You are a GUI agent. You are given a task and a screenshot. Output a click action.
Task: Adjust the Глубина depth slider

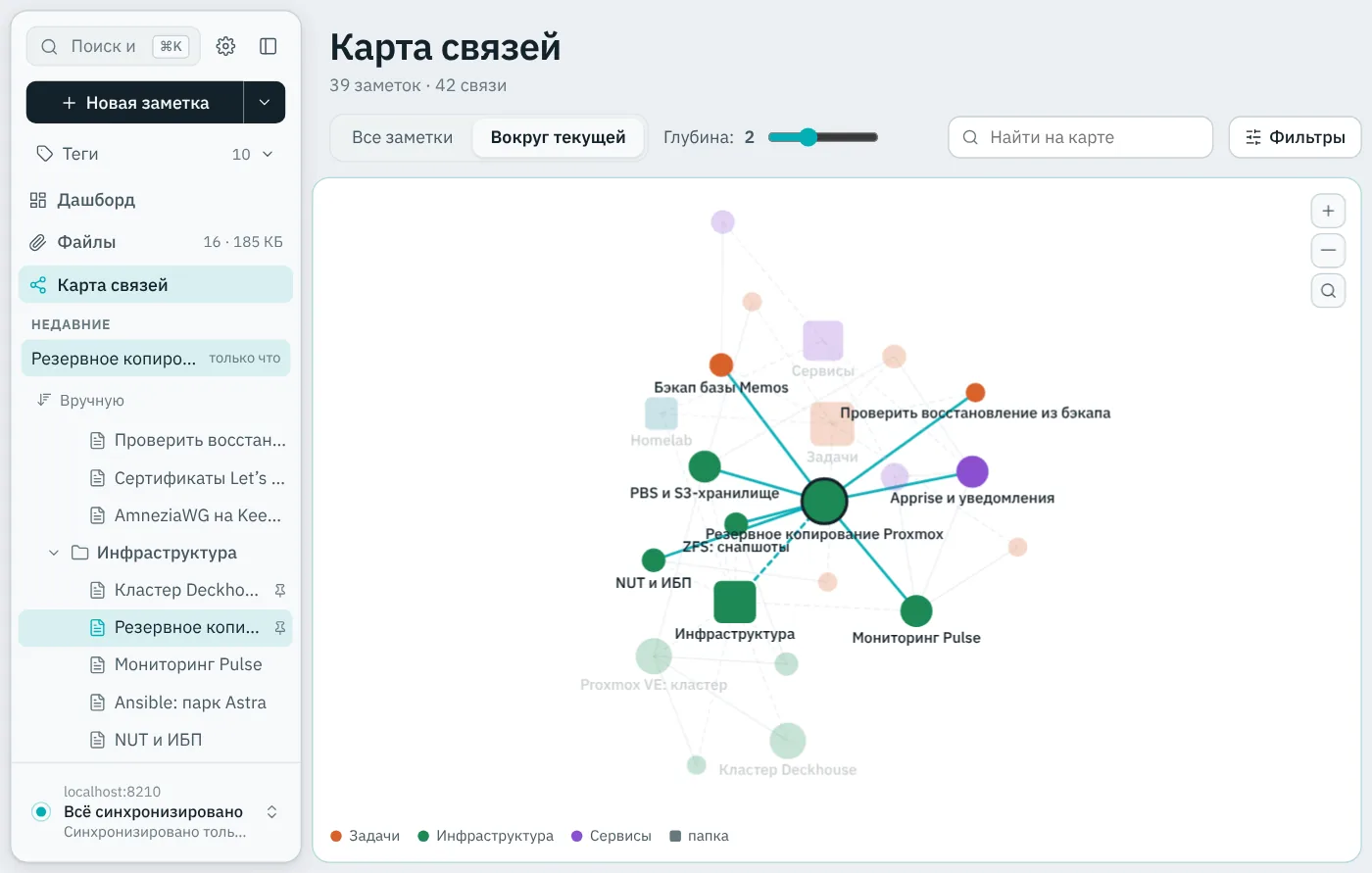pos(823,137)
